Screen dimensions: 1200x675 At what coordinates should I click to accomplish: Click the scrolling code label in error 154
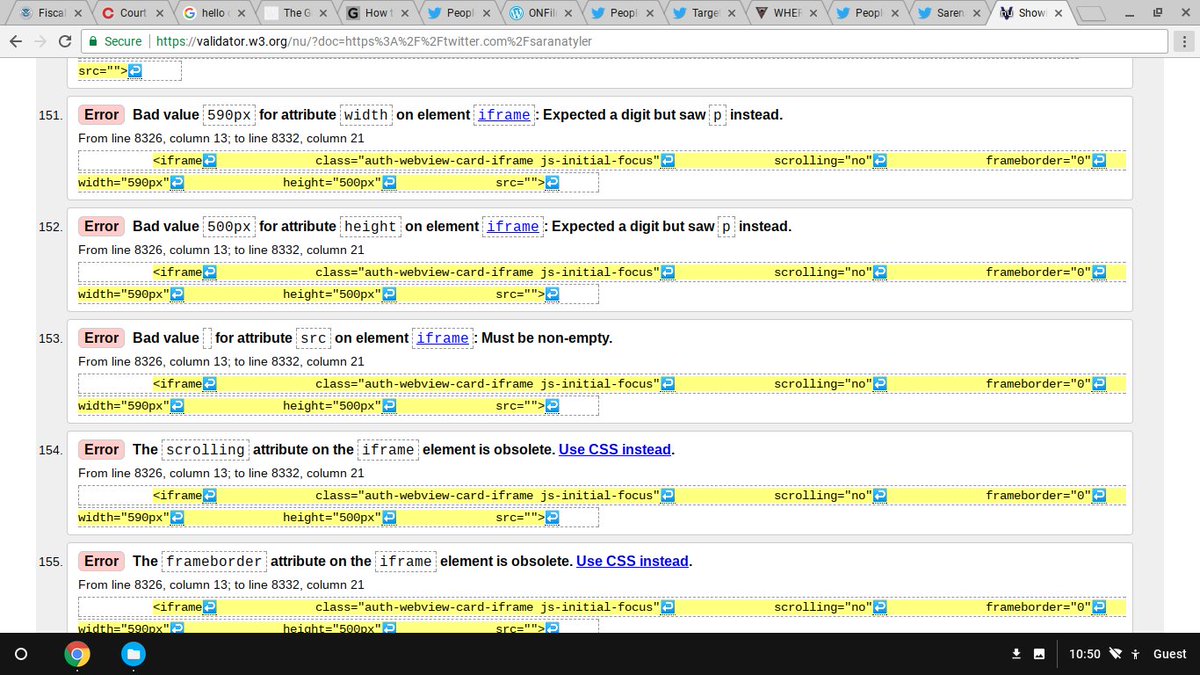(204, 450)
